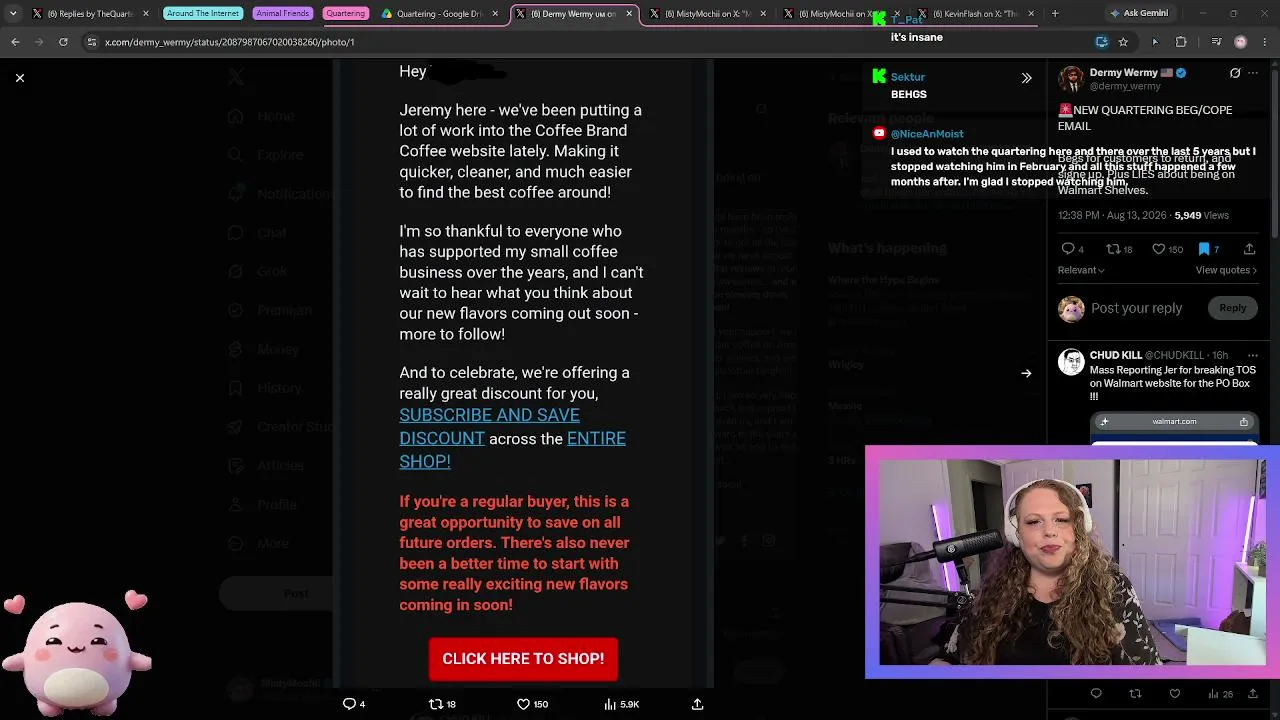Image resolution: width=1280 pixels, height=720 pixels.
Task: Open the Dermy Wermy profile name link
Action: pyautogui.click(x=1124, y=73)
